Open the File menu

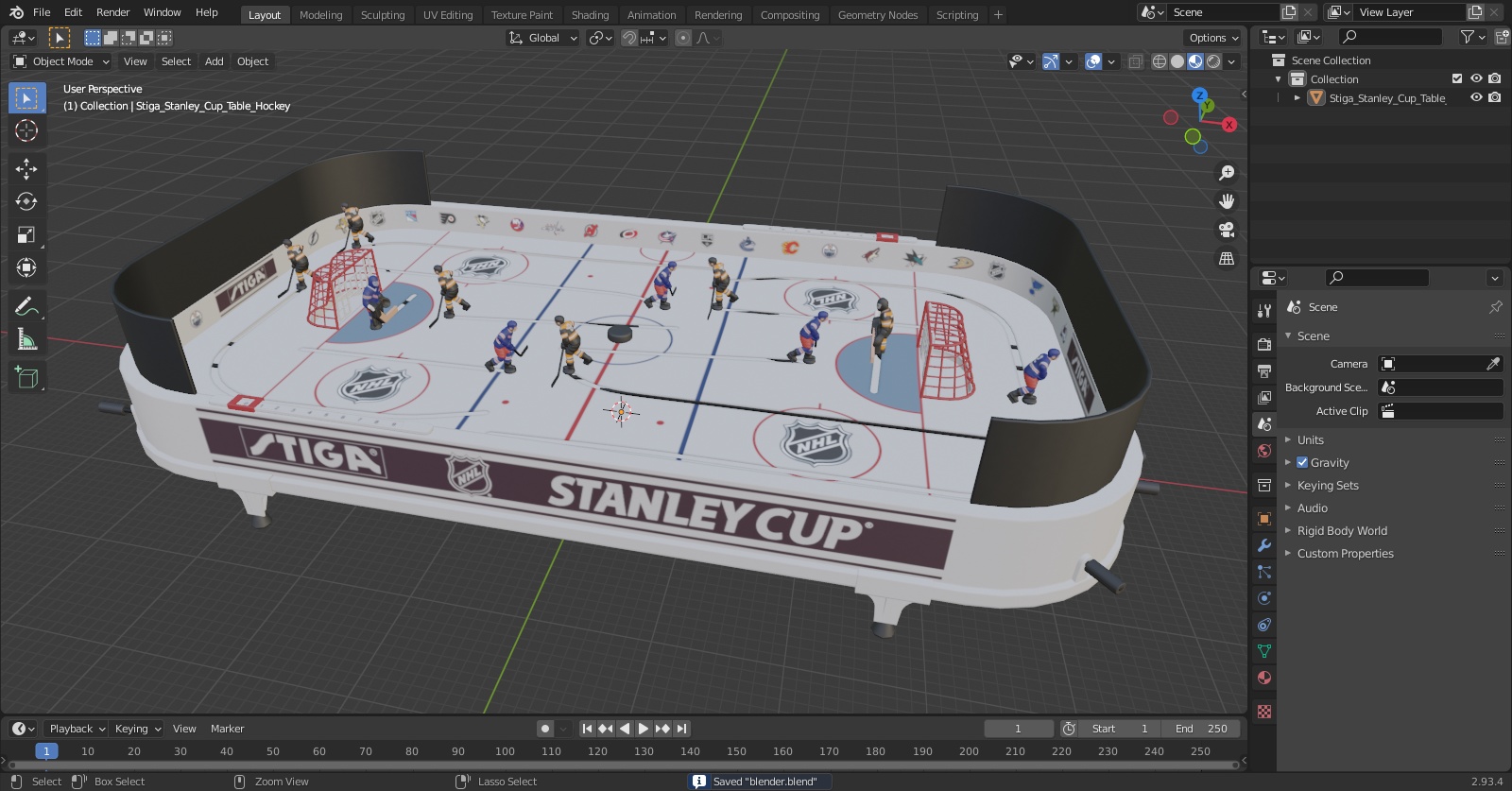click(42, 12)
